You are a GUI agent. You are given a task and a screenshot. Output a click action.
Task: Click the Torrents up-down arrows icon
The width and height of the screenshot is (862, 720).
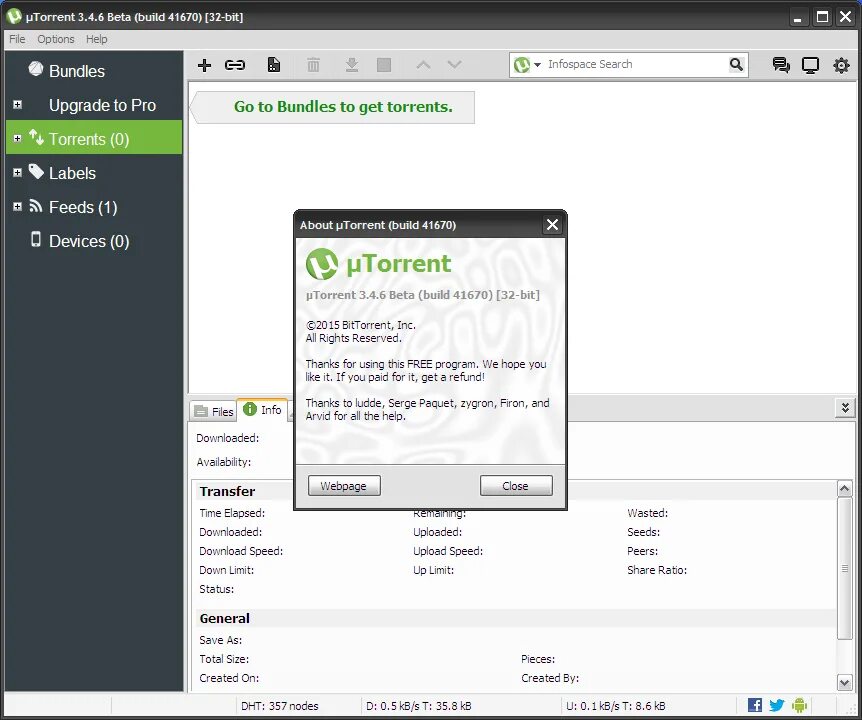(36, 137)
